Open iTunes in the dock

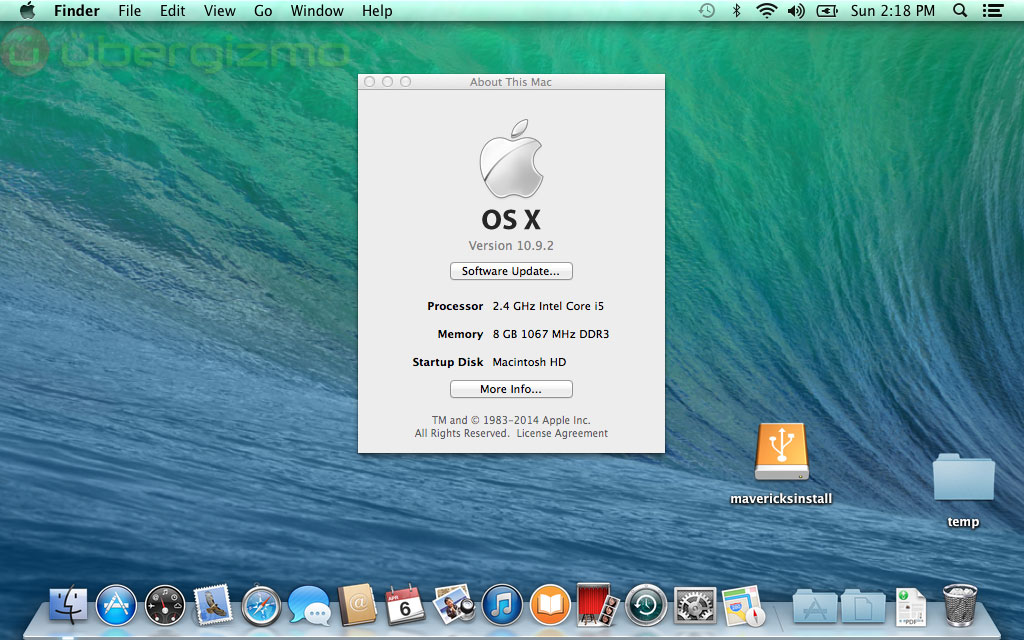(502, 605)
